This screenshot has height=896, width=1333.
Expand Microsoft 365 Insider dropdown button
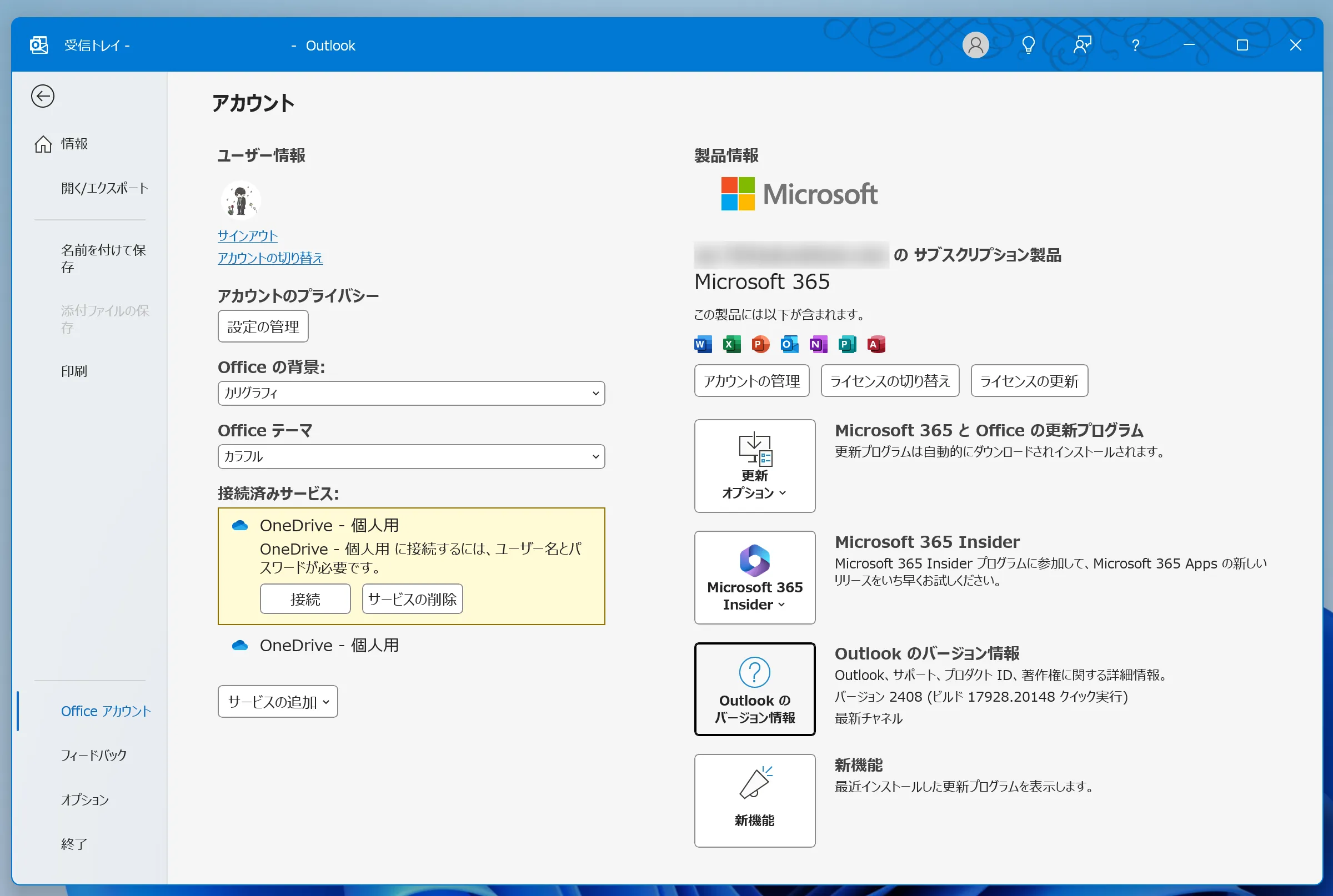[754, 578]
